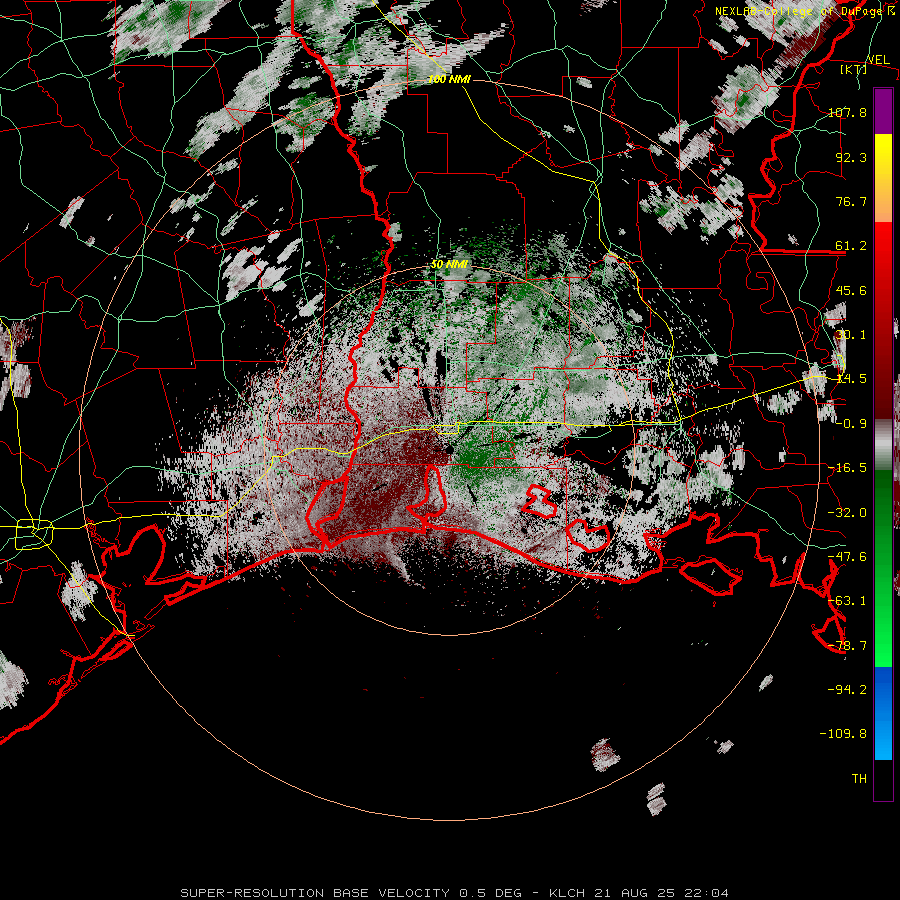The image size is (900, 900).
Task: Click the 76.7 scale value
Action: pyautogui.click(x=851, y=201)
